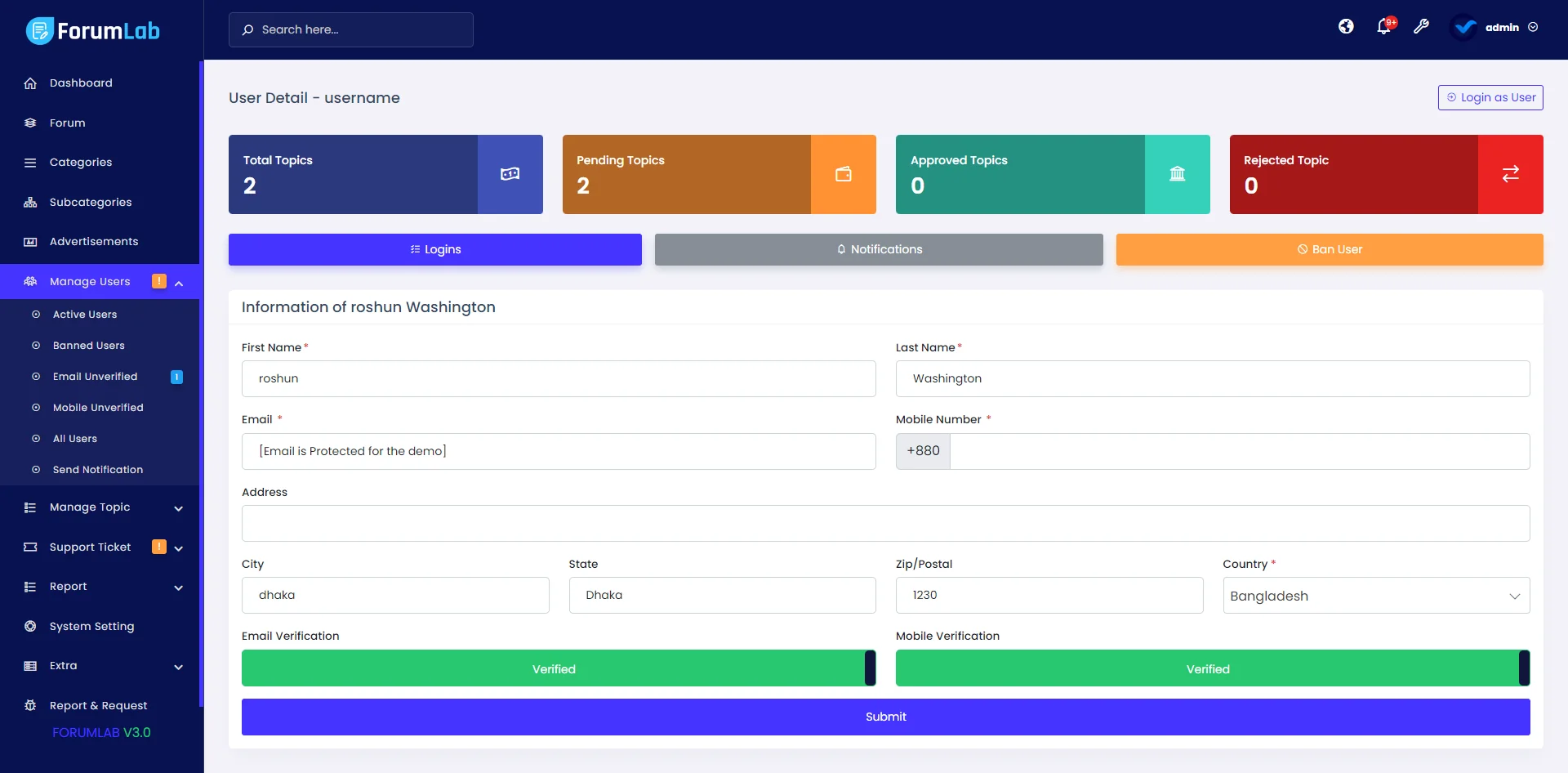Click the First Name field
Image resolution: width=1568 pixels, height=773 pixels.
click(559, 379)
